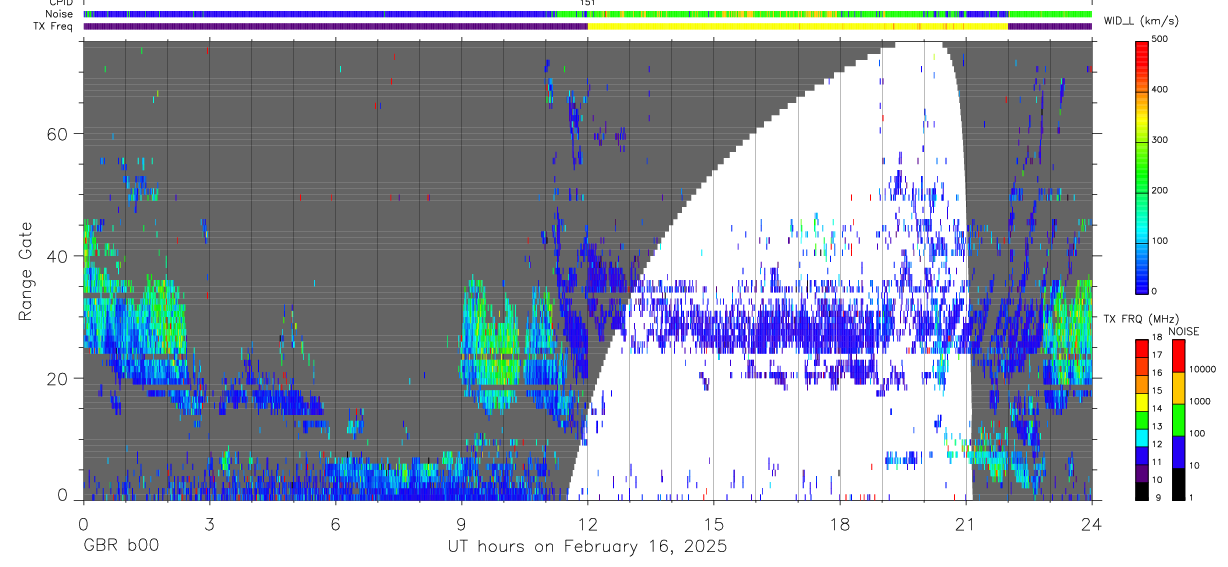1228x567 pixels.
Task: Click "UT hours on February 16, 2025" title
Action: (x=587, y=547)
